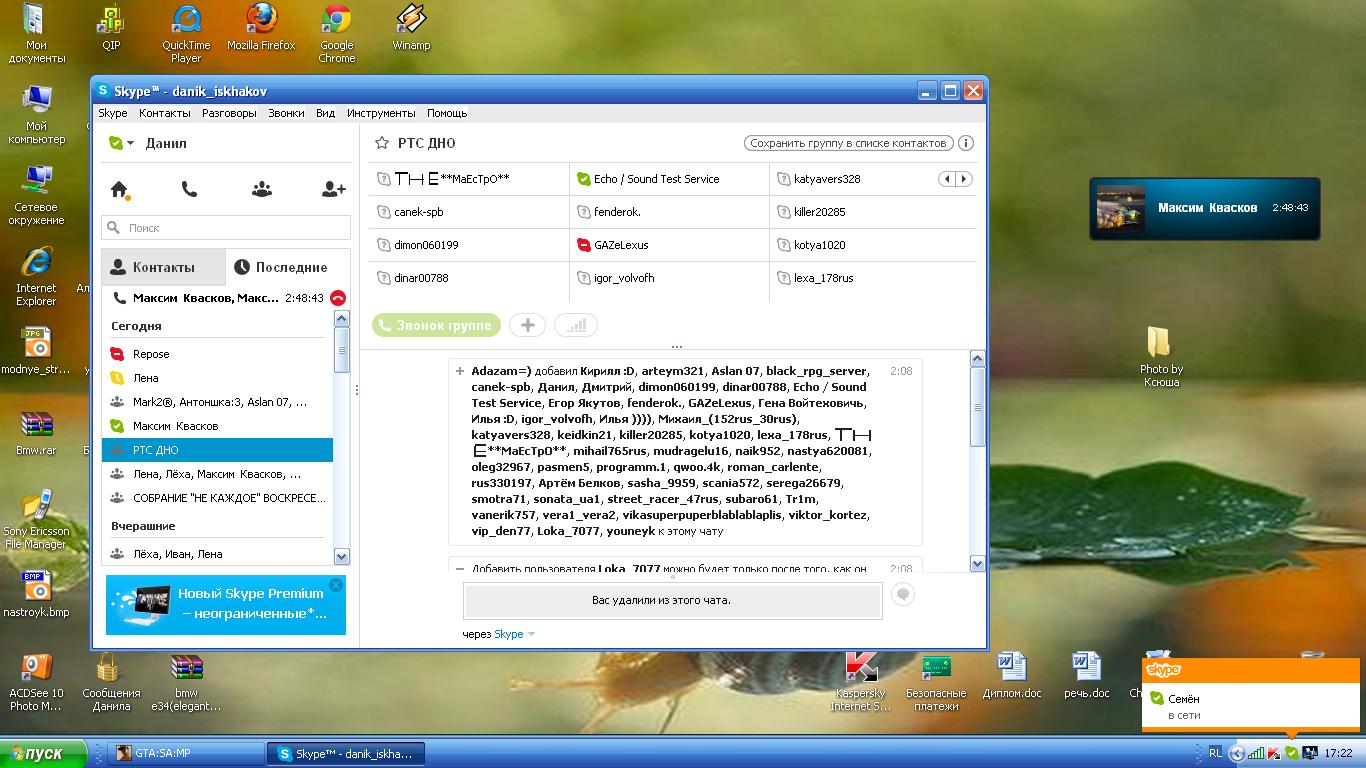
Task: Close the Skype Premium ad
Action: 336,585
